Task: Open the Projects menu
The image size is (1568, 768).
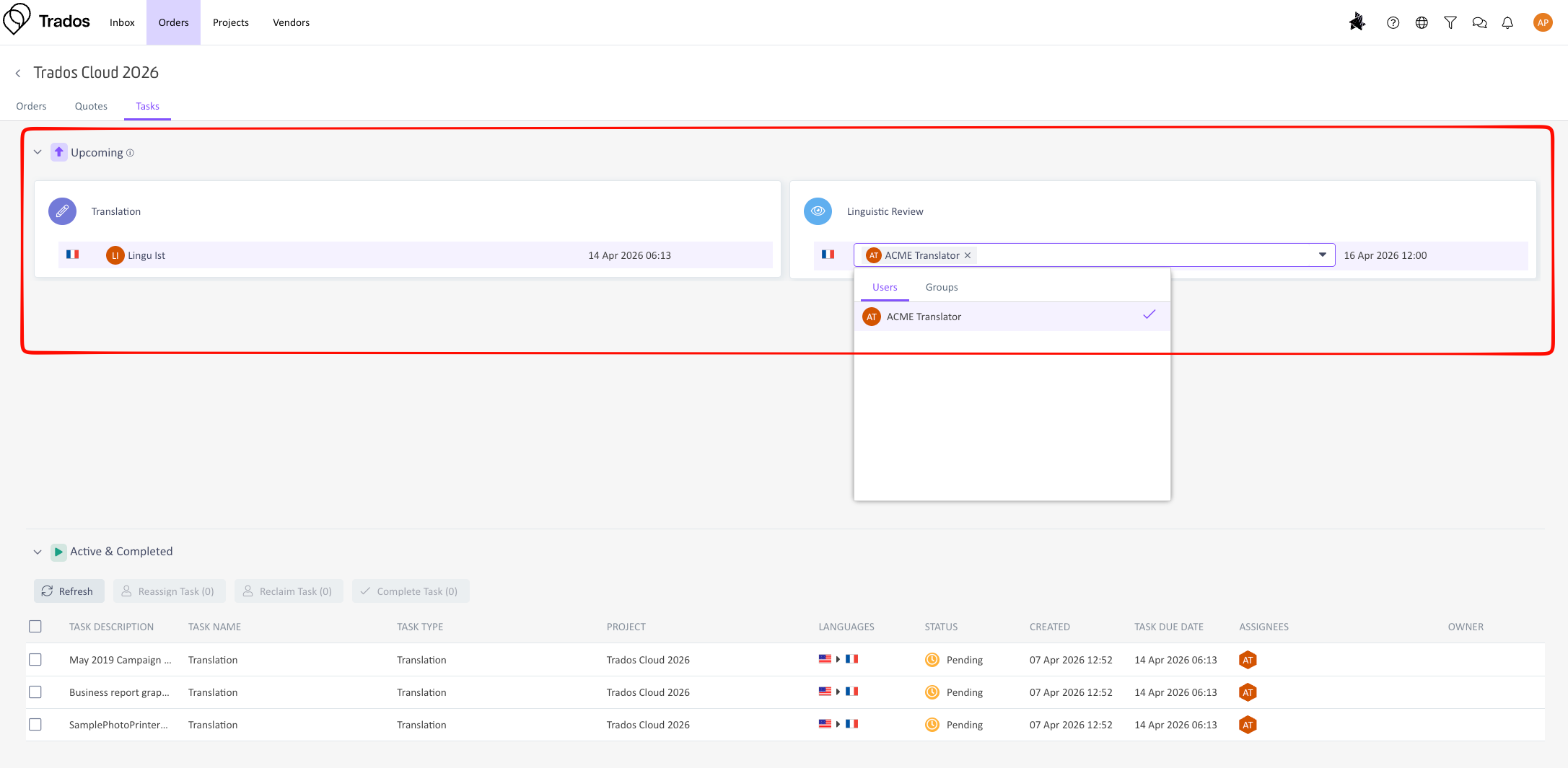Action: point(231,22)
